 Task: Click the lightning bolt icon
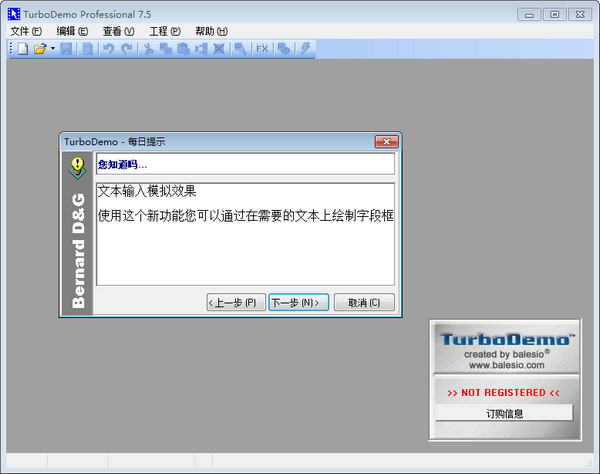click(305, 49)
